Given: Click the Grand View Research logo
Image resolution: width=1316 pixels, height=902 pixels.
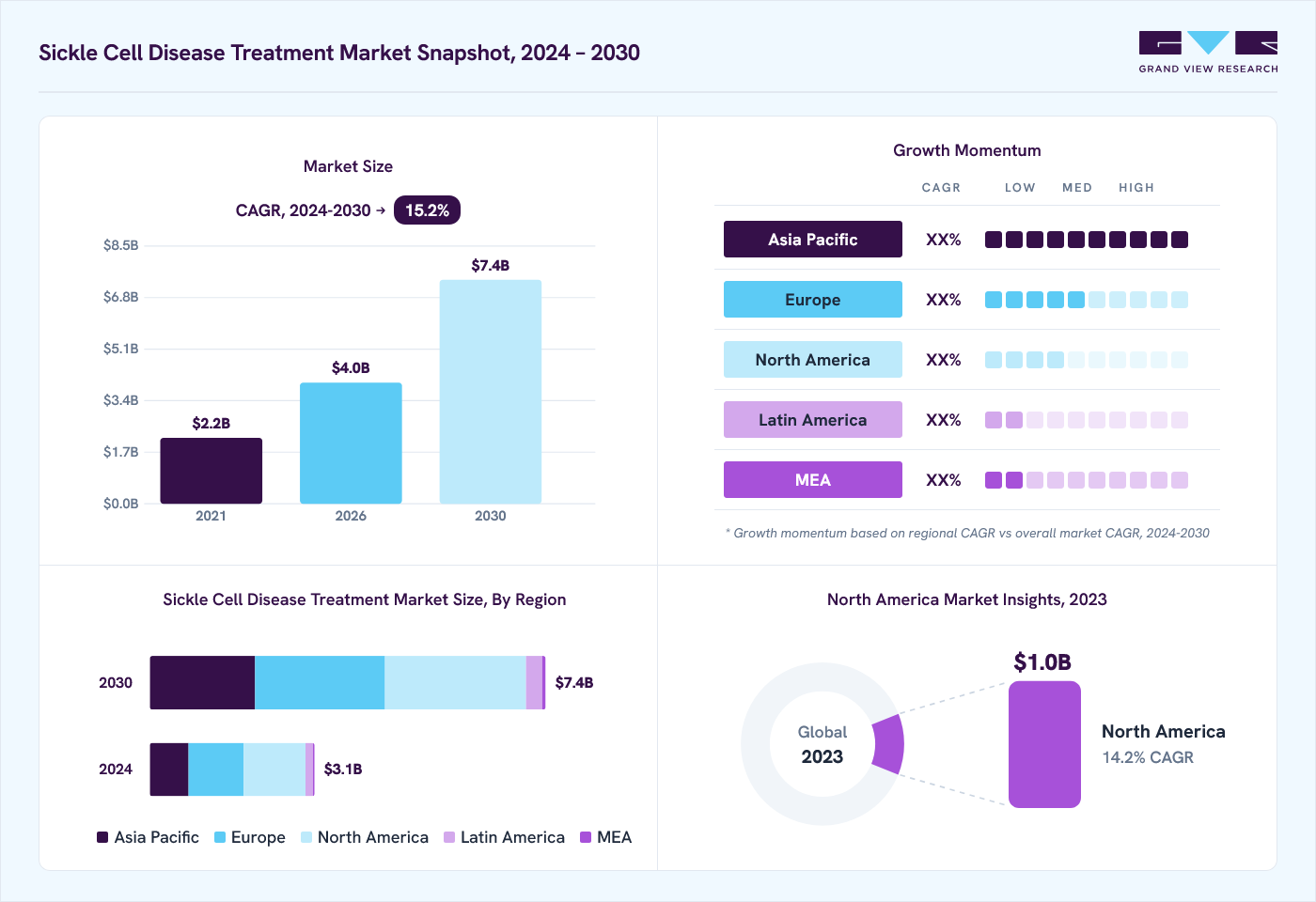Looking at the screenshot, I should (1208, 53).
